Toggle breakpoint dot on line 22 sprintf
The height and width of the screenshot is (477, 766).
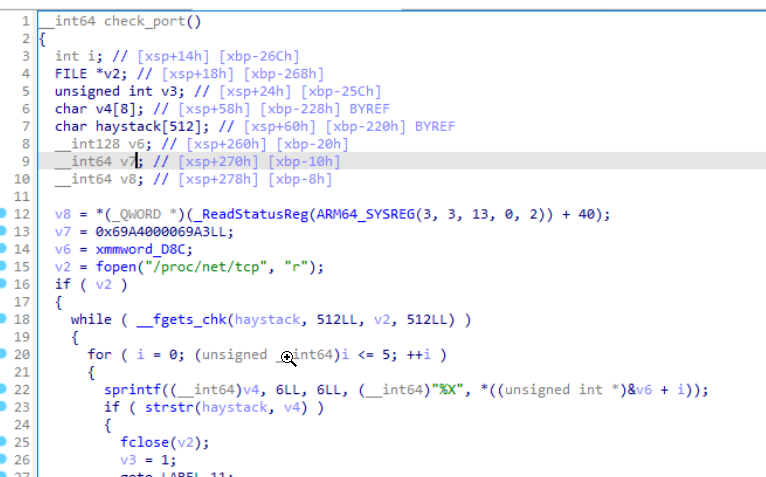coord(2,389)
